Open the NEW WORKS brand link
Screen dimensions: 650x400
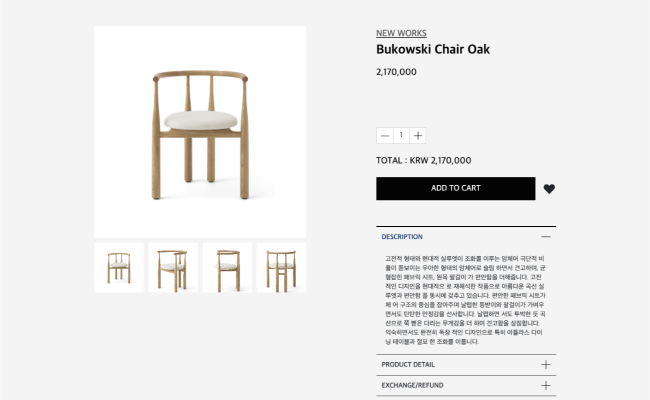(x=401, y=33)
